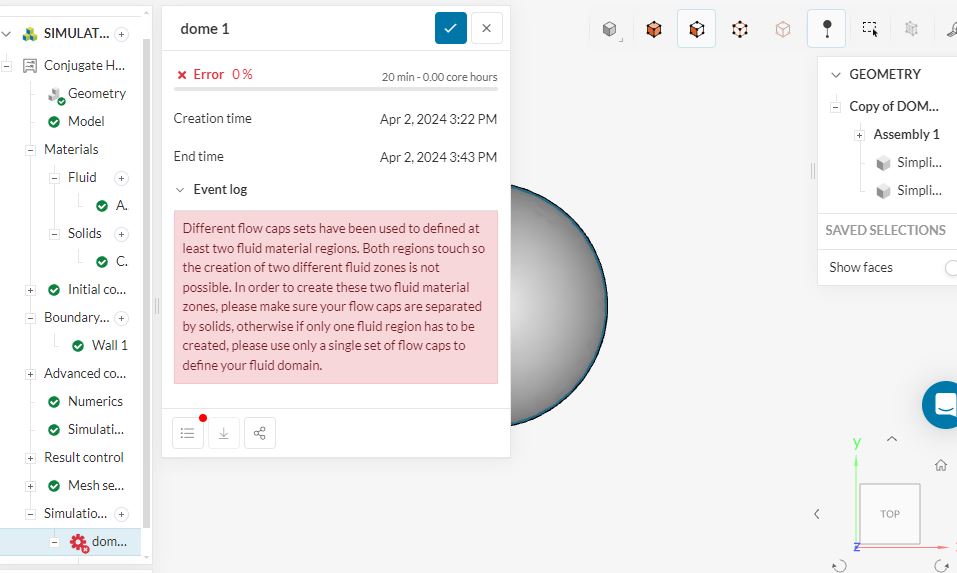
Task: Expand Assembly 1 in geometry tree
Action: pos(859,135)
